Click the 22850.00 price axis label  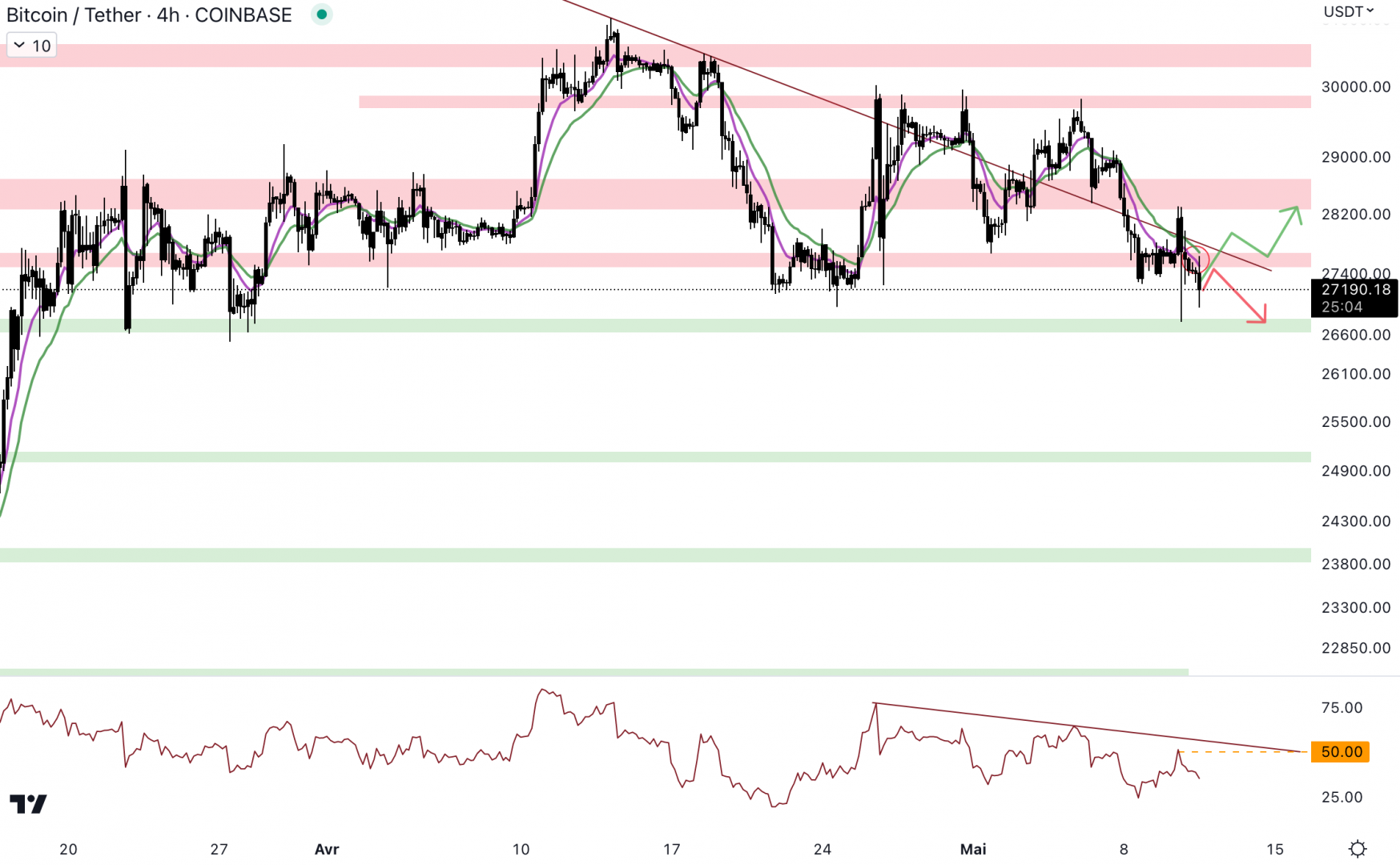point(1356,648)
